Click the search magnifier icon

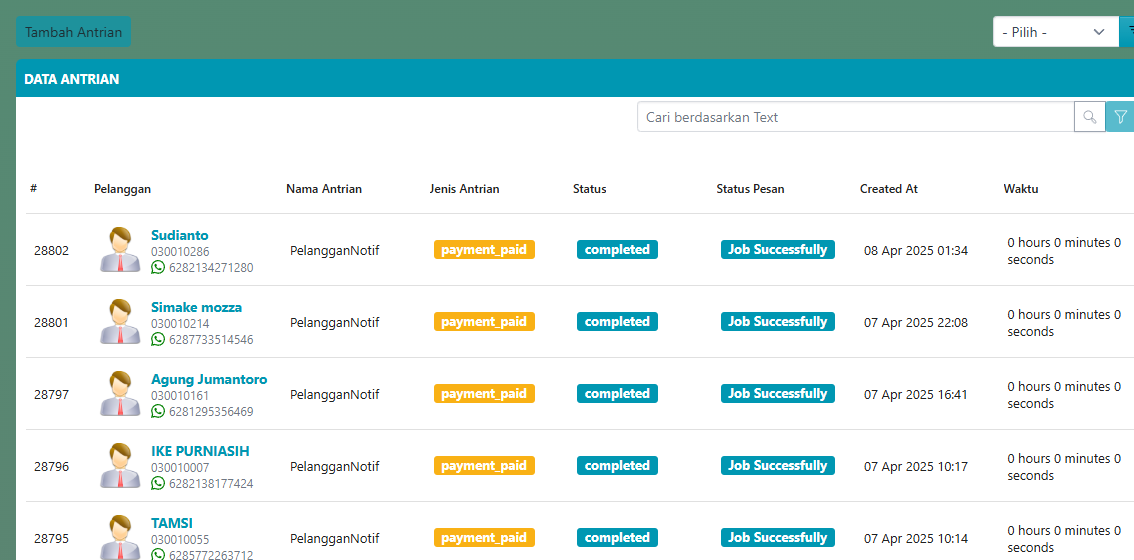coord(1089,117)
